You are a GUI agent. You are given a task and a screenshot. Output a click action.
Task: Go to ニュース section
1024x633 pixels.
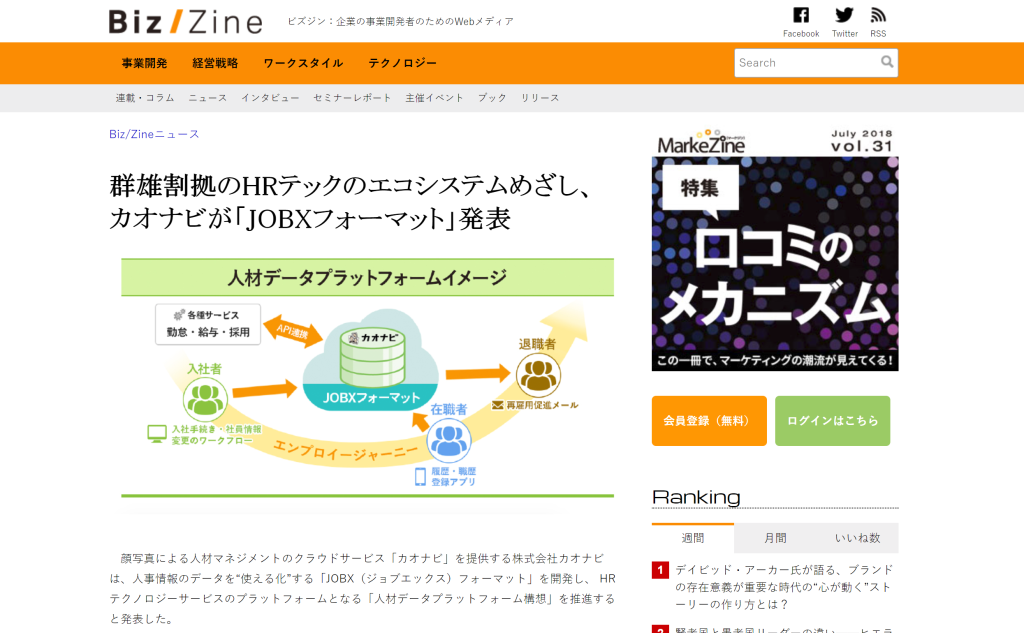coord(208,98)
